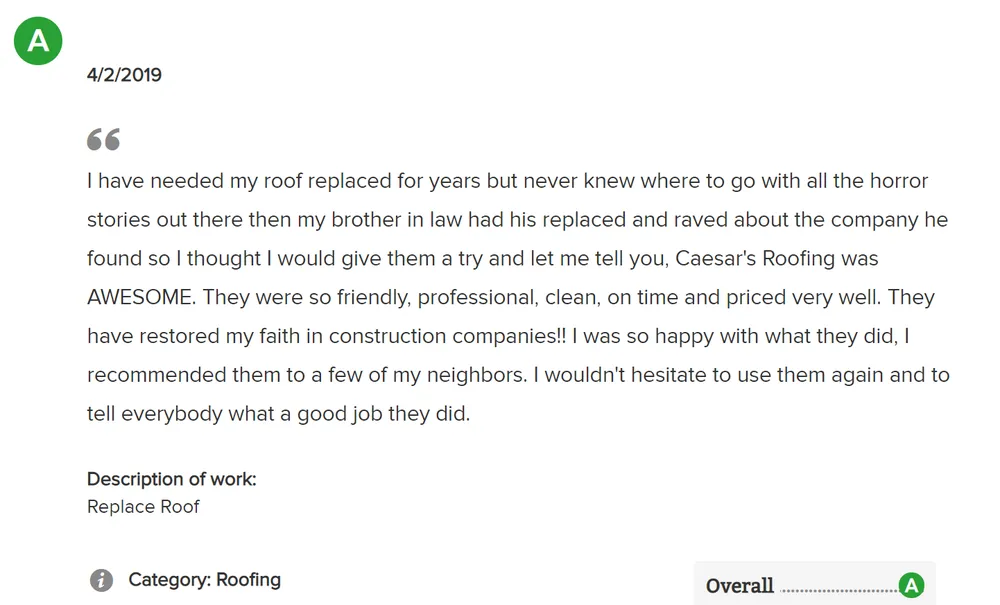This screenshot has height=605, width=1000.
Task: Open the "Category: Roofing" link
Action: tap(204, 580)
